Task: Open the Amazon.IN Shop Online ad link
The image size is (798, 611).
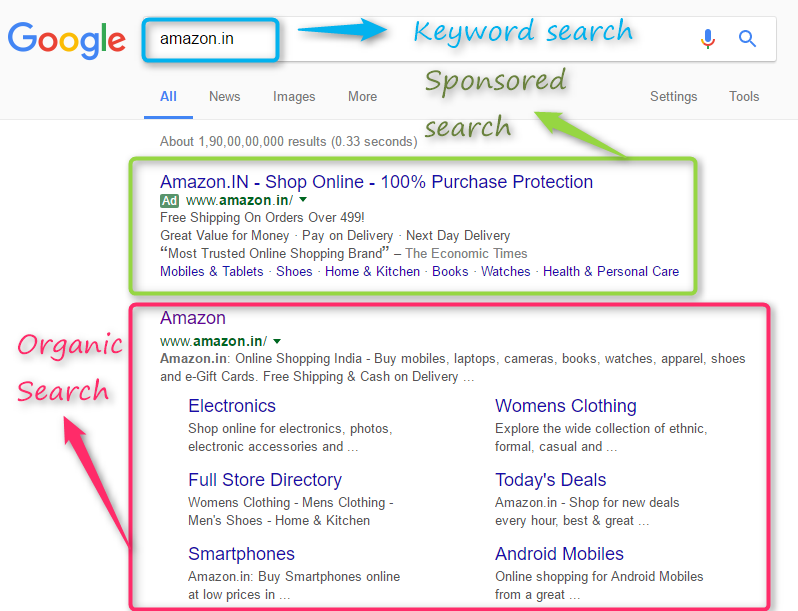Action: (x=376, y=182)
